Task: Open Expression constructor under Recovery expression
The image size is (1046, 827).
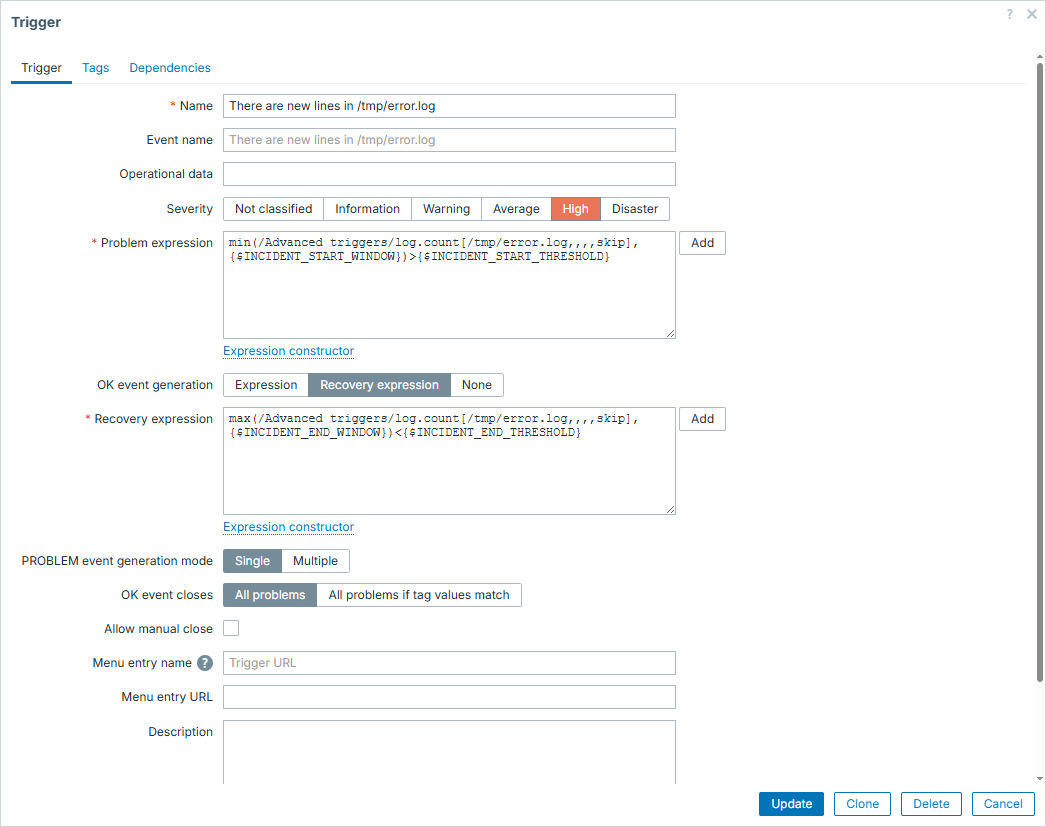Action: coord(288,527)
